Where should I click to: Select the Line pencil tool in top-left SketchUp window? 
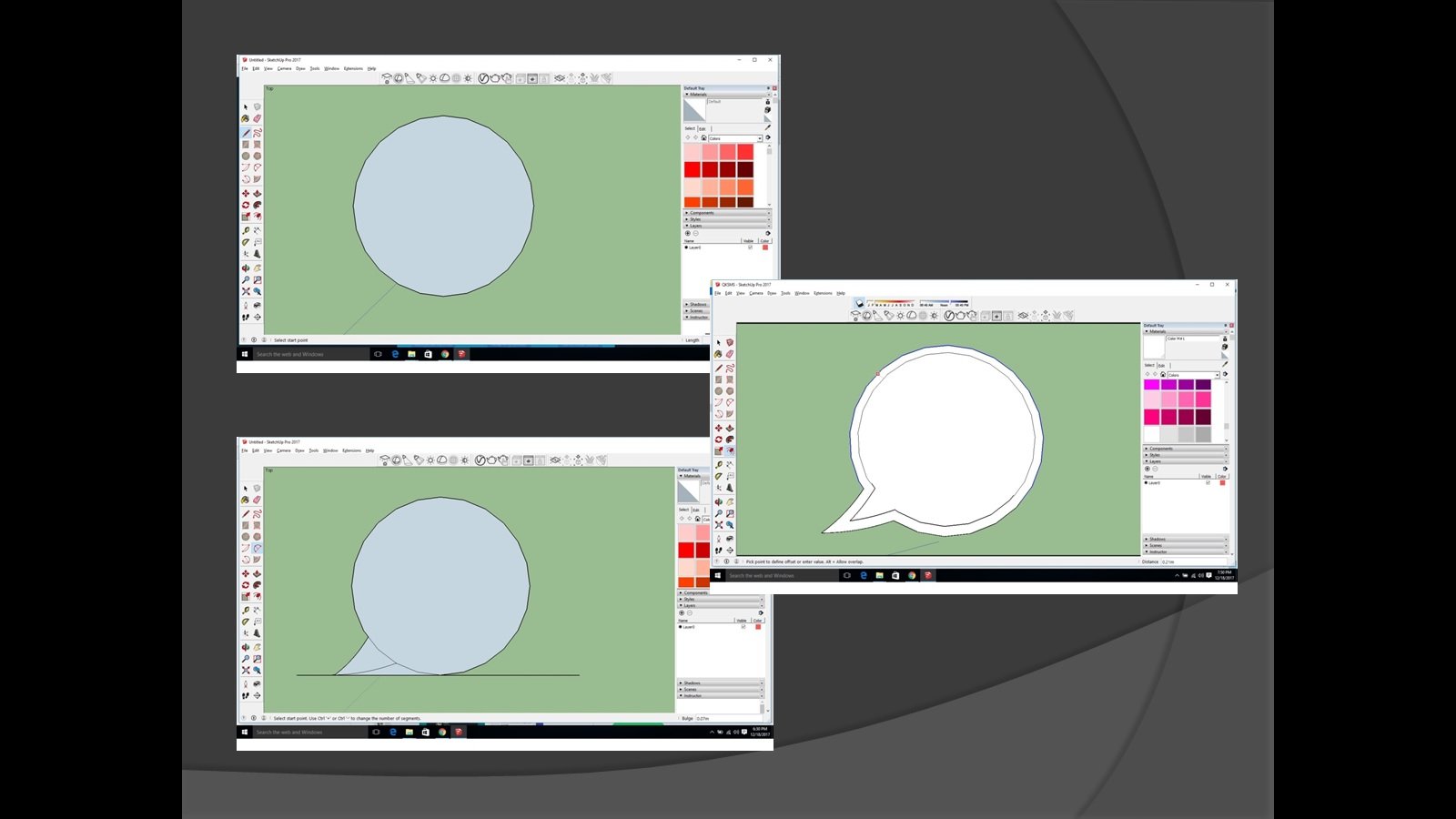point(246,133)
